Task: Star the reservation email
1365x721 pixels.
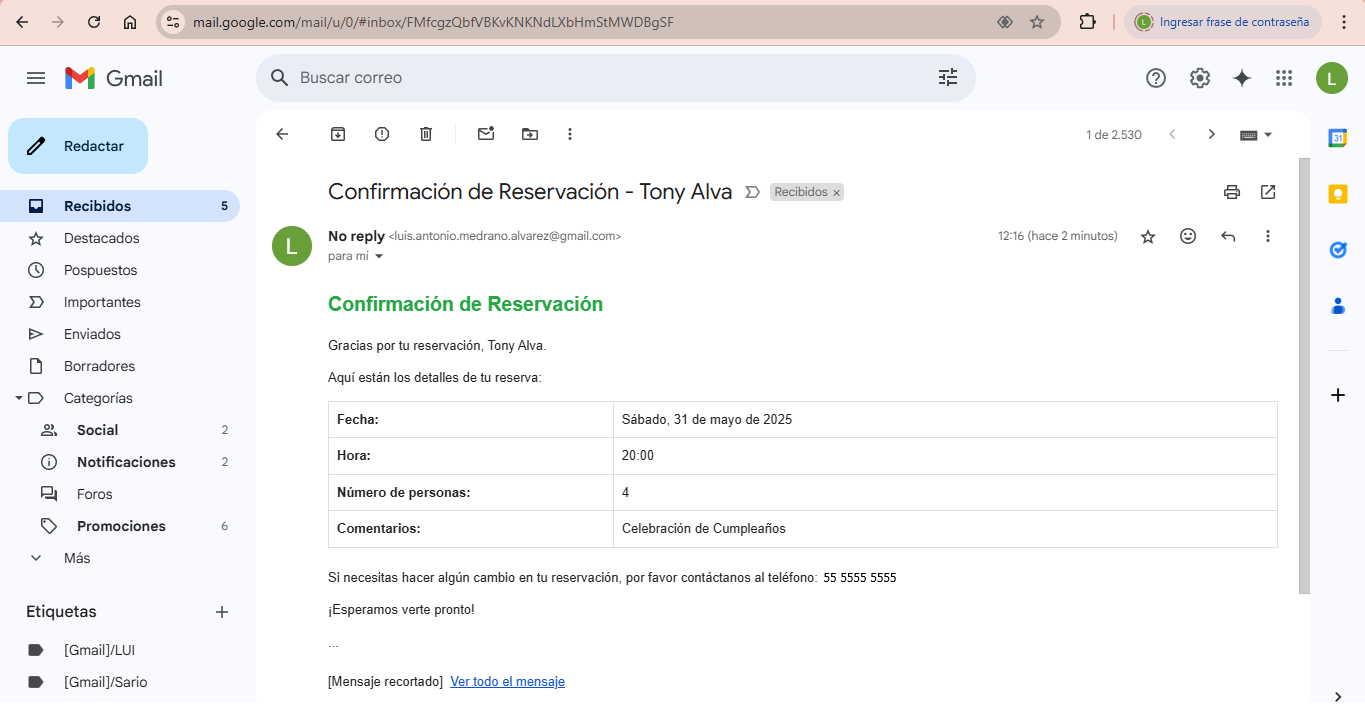Action: (x=1148, y=236)
